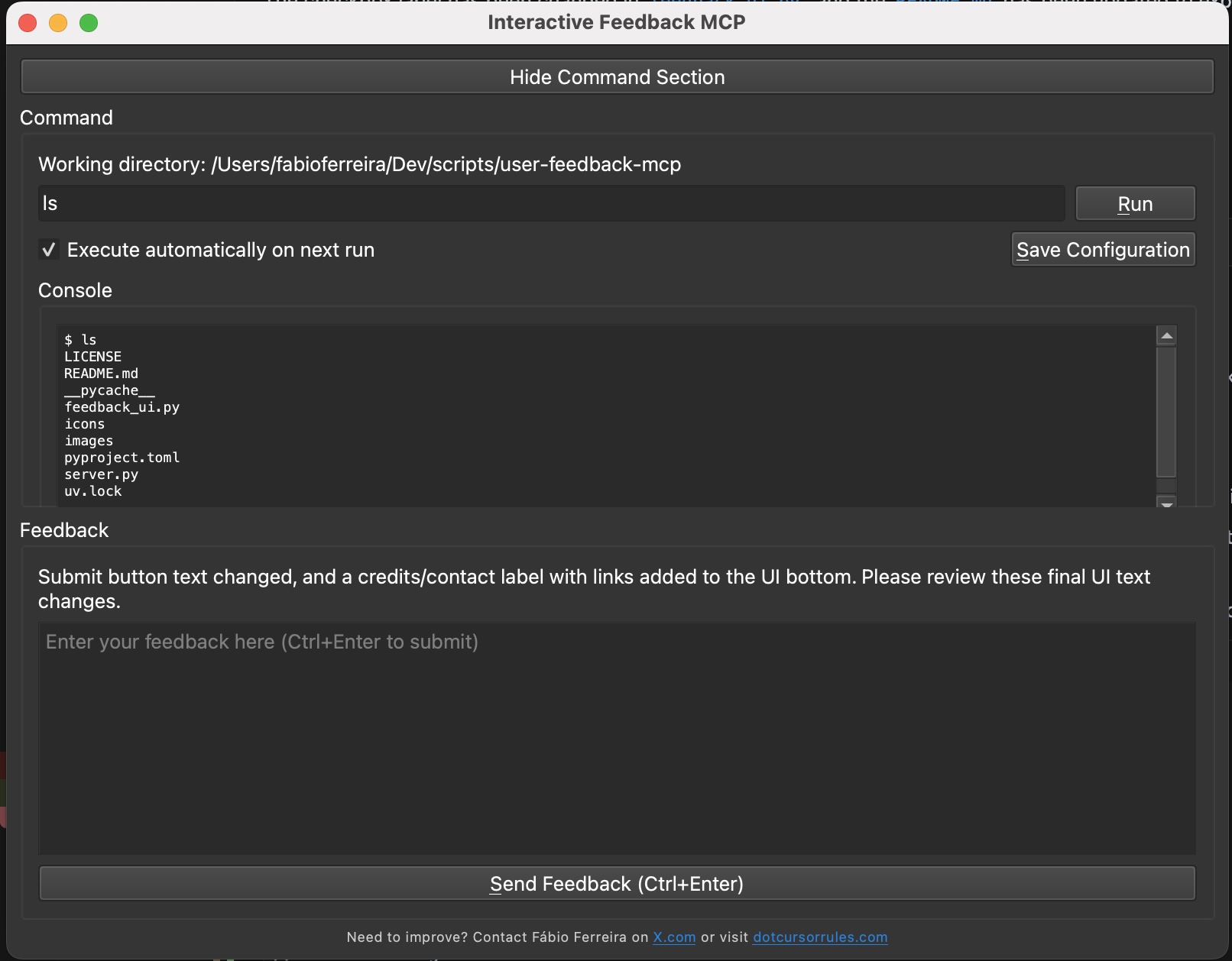Open the X.com link
Image resolution: width=1232 pixels, height=961 pixels.
[674, 937]
